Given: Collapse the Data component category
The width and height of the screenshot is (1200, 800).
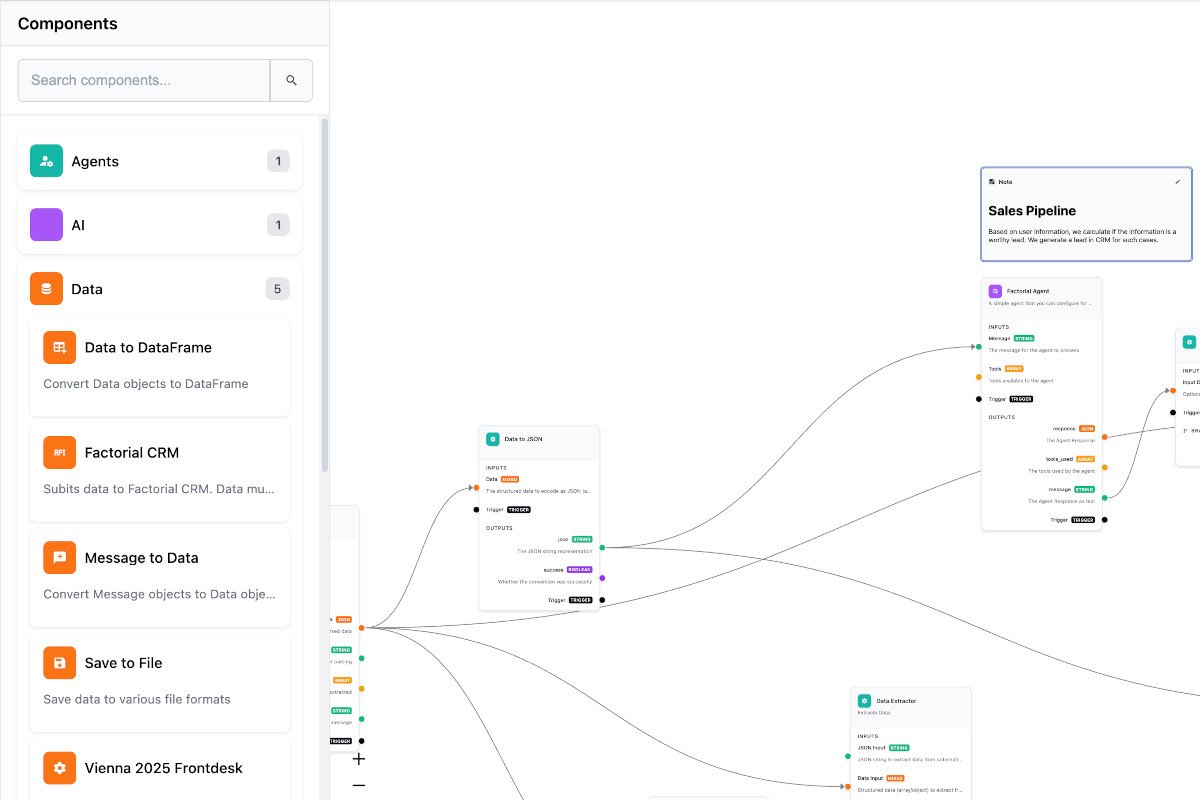Looking at the screenshot, I should [160, 288].
